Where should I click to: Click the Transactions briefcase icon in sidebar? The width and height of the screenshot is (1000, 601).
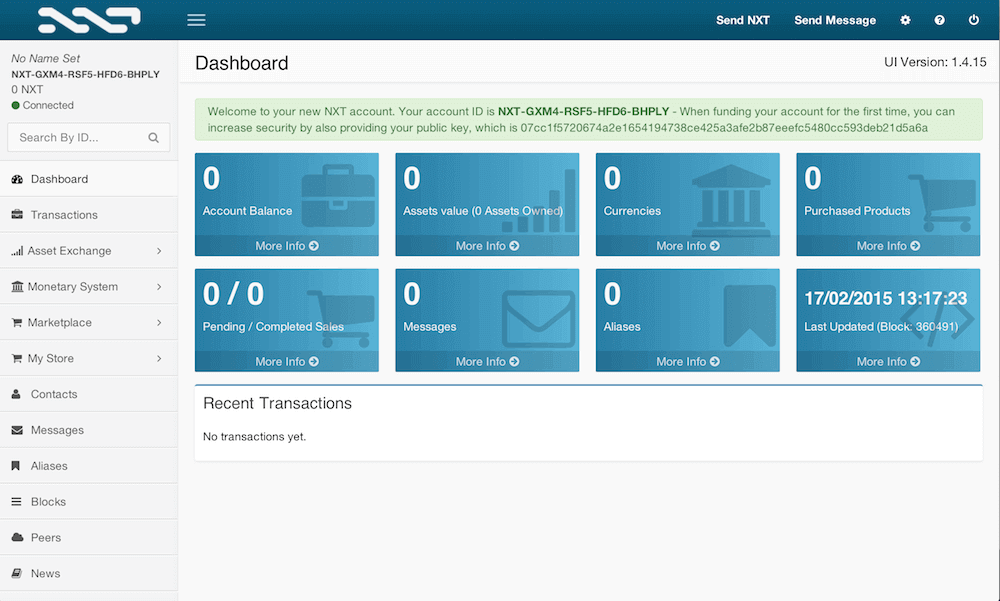pyautogui.click(x=17, y=214)
